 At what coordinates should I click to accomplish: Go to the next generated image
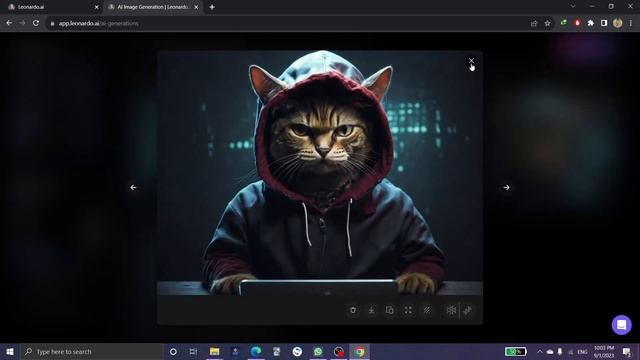click(506, 187)
